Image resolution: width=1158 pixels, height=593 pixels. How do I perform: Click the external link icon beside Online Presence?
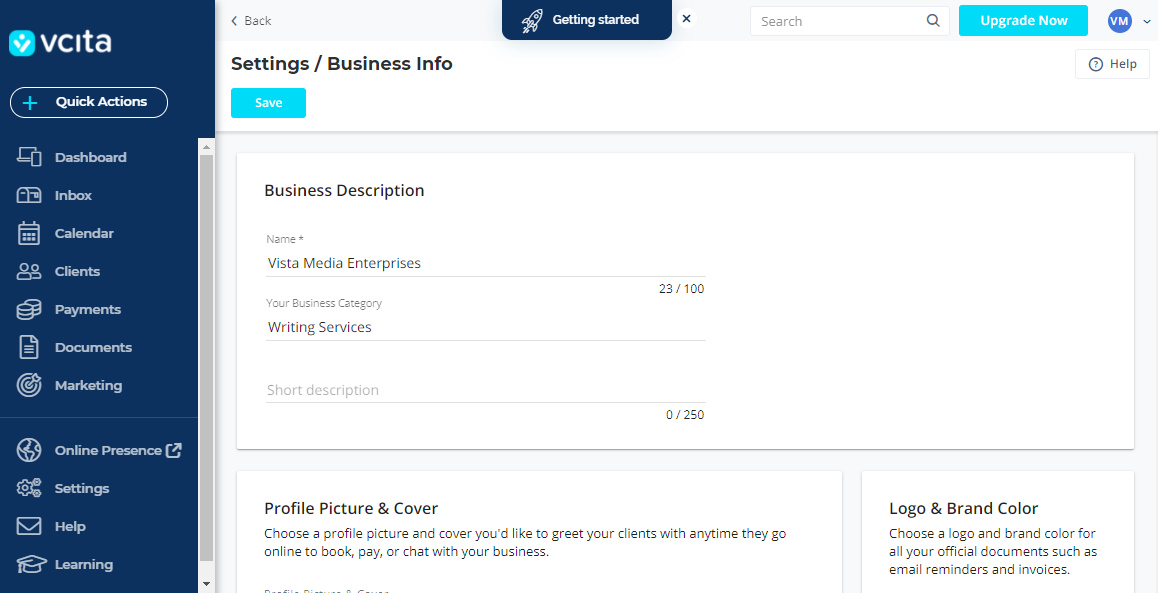point(174,450)
